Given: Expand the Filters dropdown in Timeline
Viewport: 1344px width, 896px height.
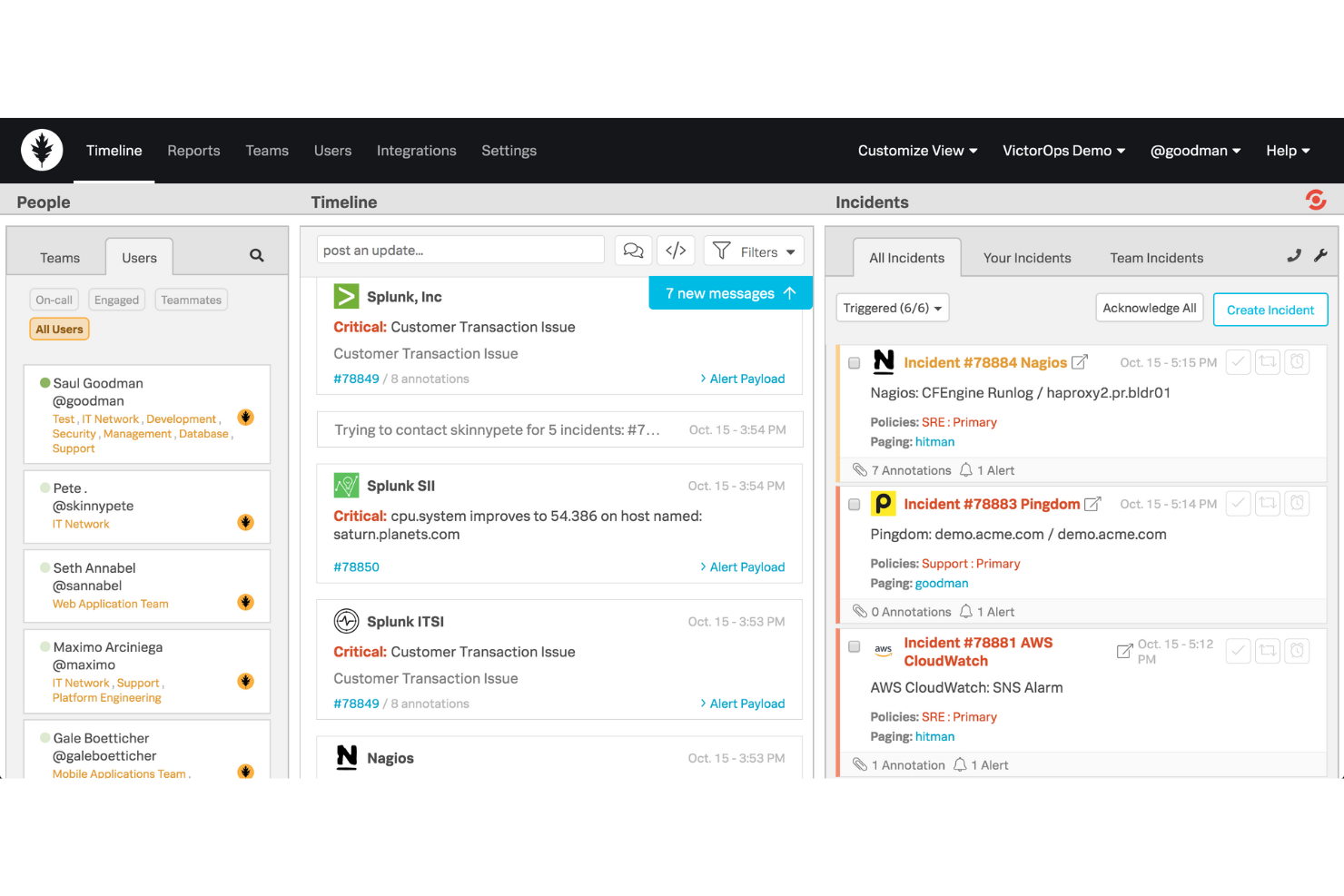Looking at the screenshot, I should pos(753,251).
